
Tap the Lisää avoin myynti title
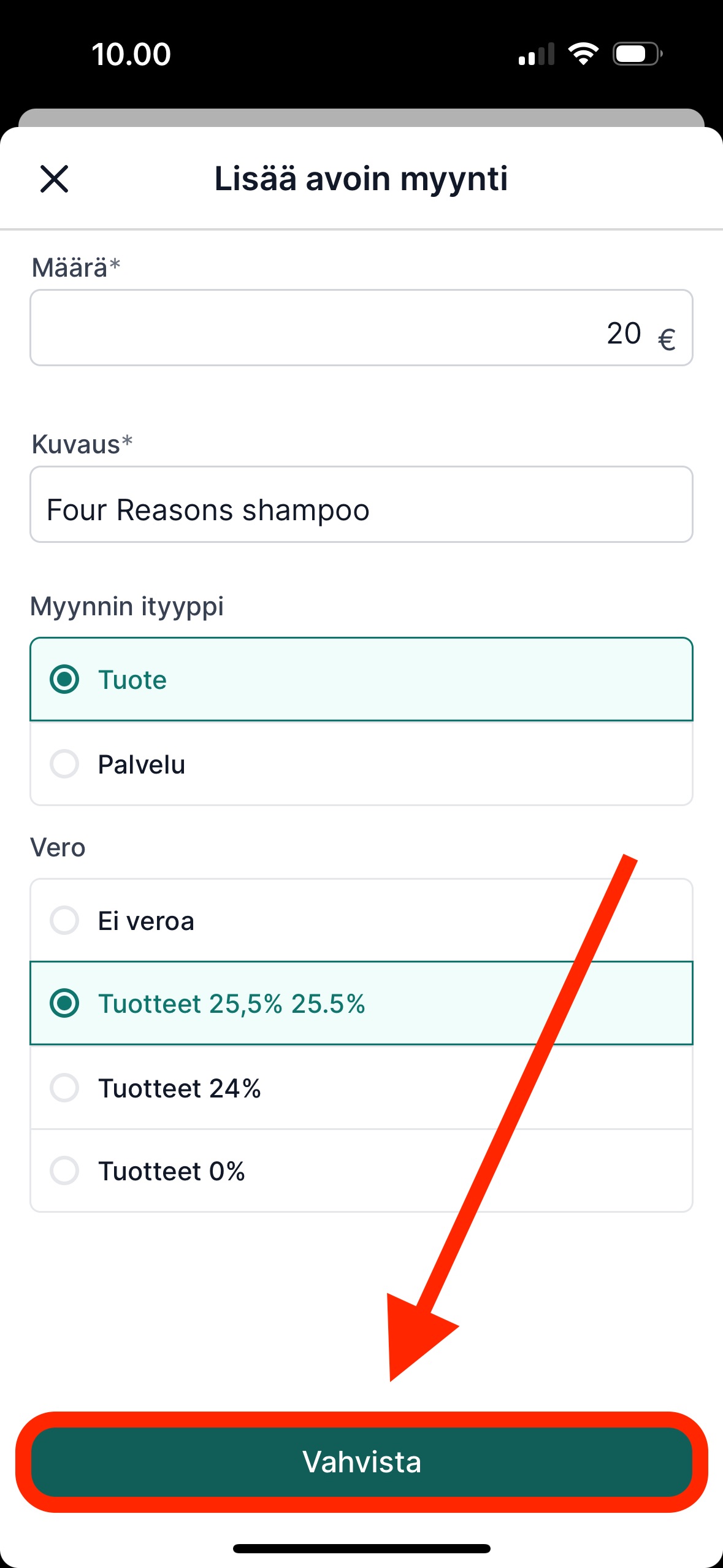point(361,179)
